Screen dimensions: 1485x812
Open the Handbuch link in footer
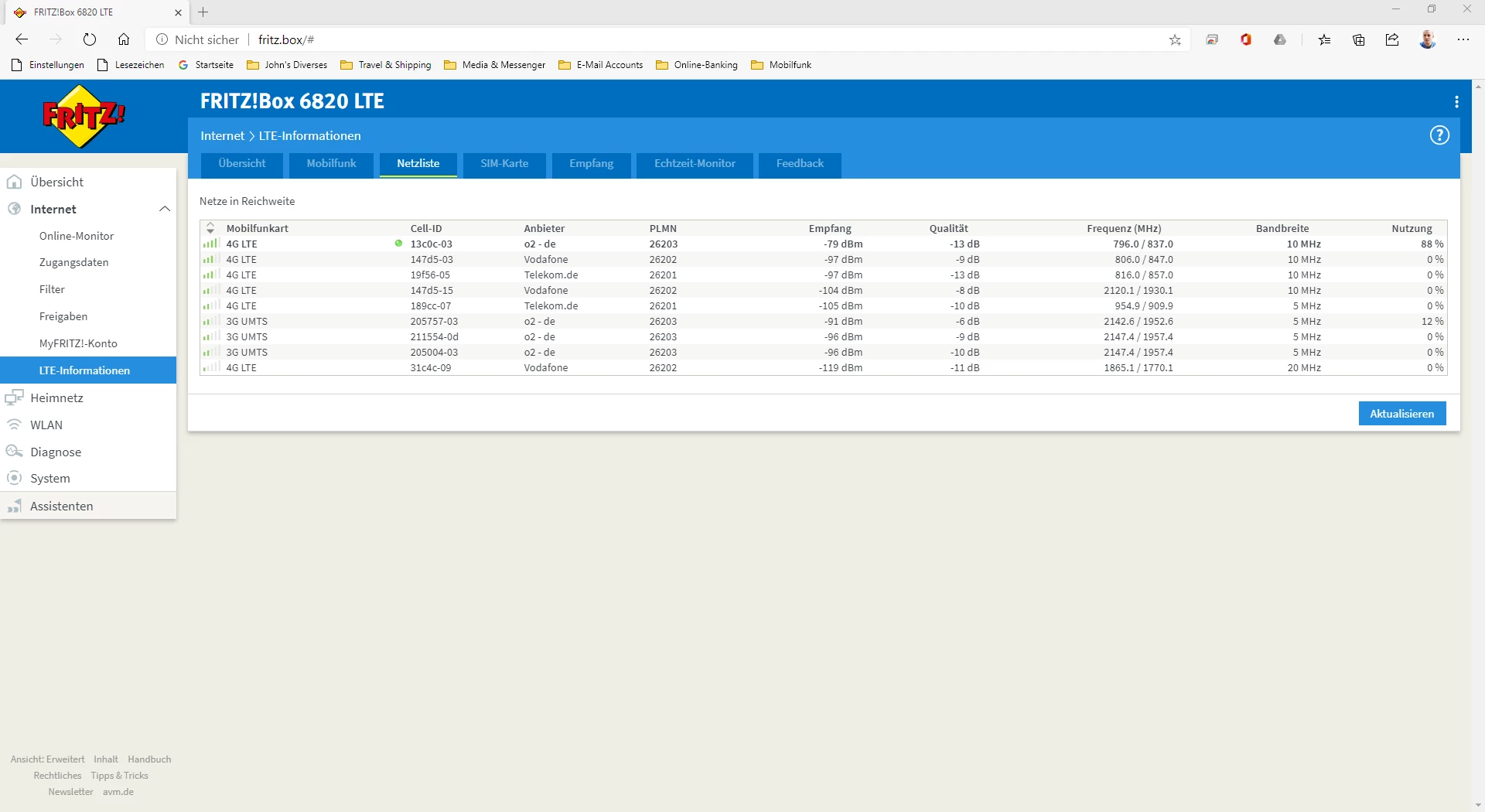pyautogui.click(x=149, y=759)
